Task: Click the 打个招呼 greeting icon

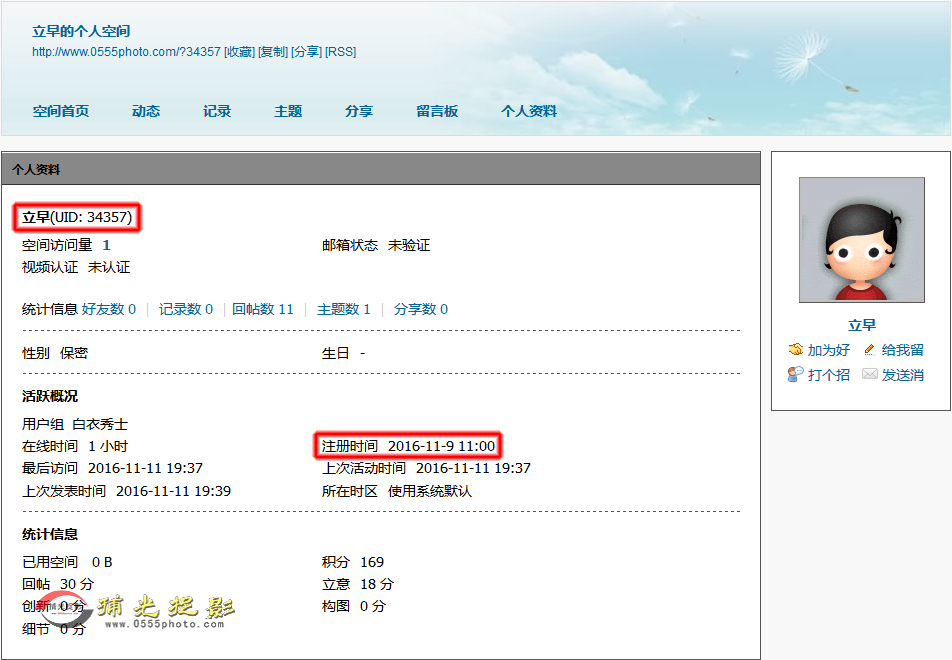Action: (x=796, y=374)
